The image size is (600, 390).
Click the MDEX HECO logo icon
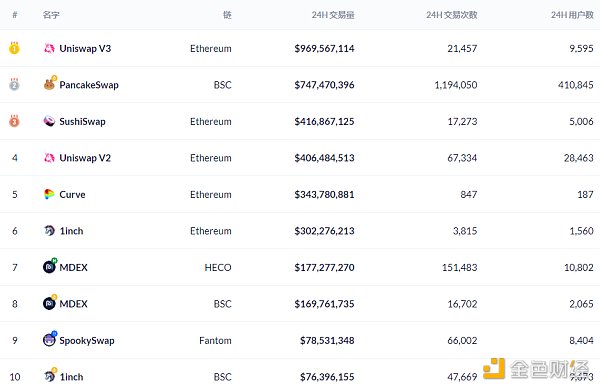(x=50, y=266)
